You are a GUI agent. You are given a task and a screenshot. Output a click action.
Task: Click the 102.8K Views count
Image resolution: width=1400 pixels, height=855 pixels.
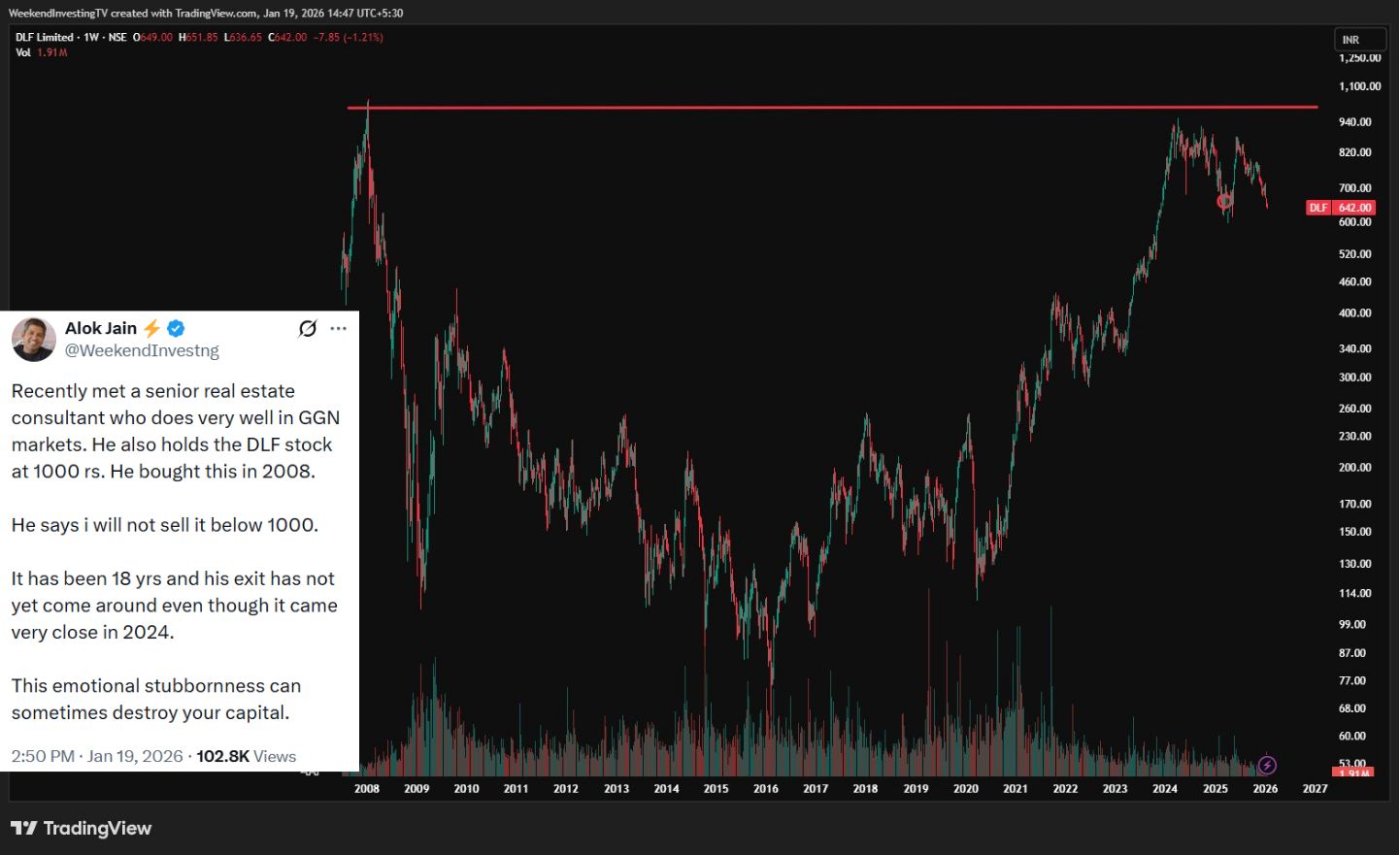[x=247, y=756]
